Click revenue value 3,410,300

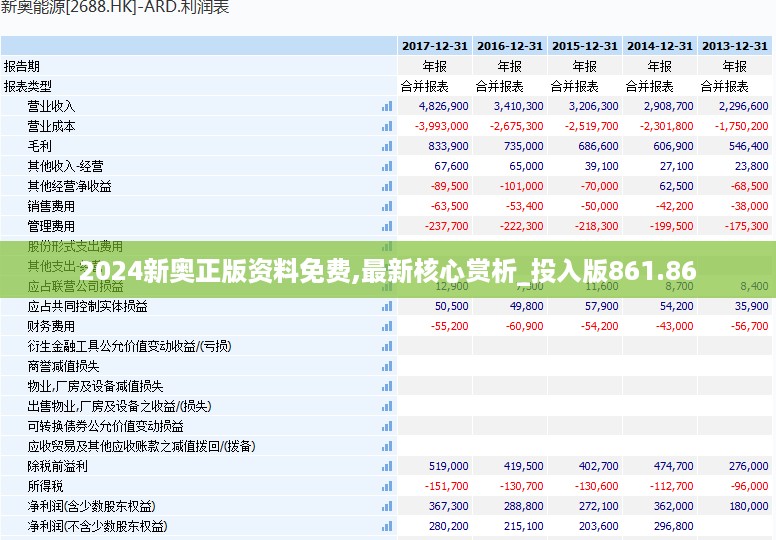pyautogui.click(x=519, y=106)
